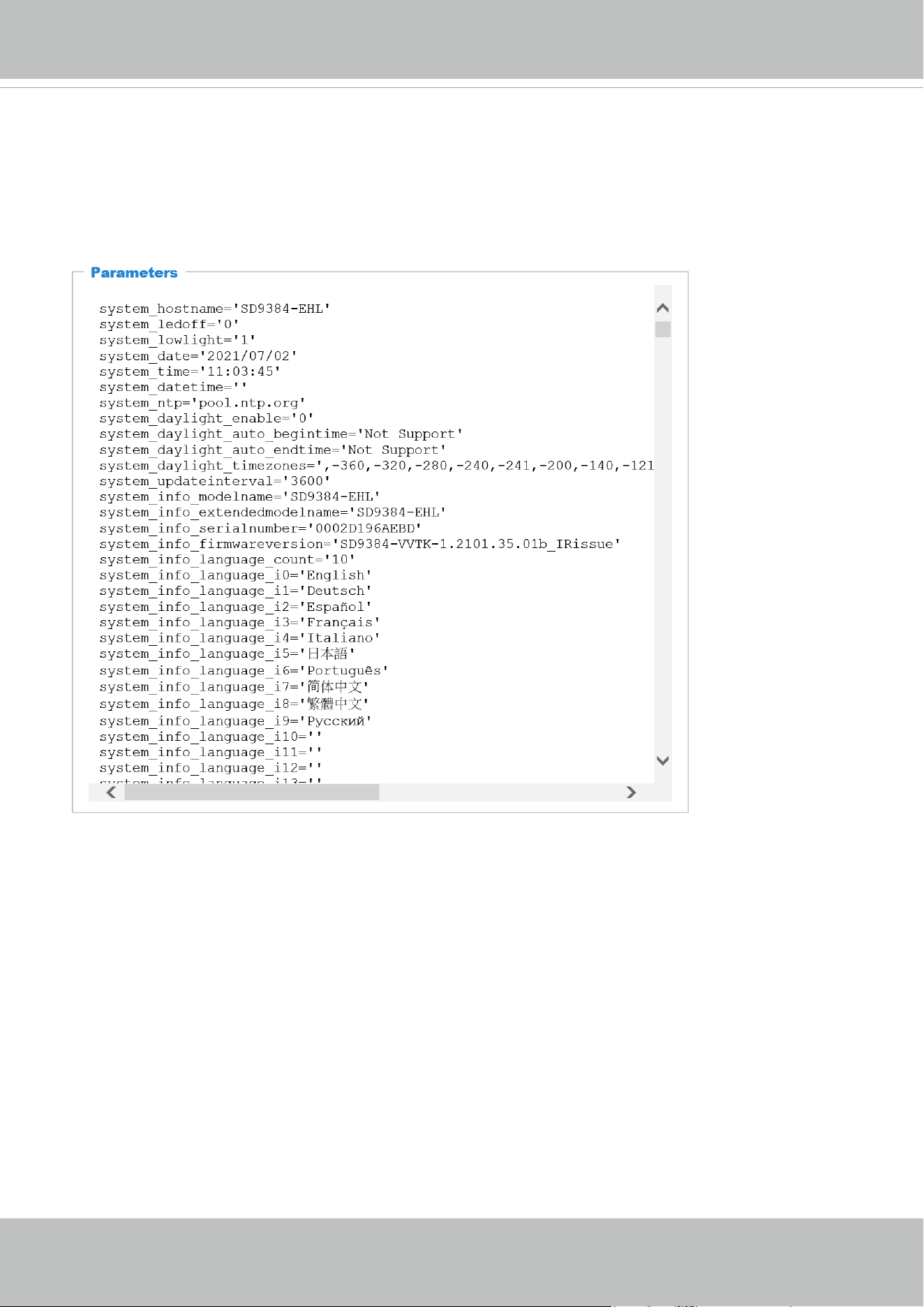Select the system_hostname='SD9384-EHL' line
The image size is (924, 1307).
(x=215, y=309)
